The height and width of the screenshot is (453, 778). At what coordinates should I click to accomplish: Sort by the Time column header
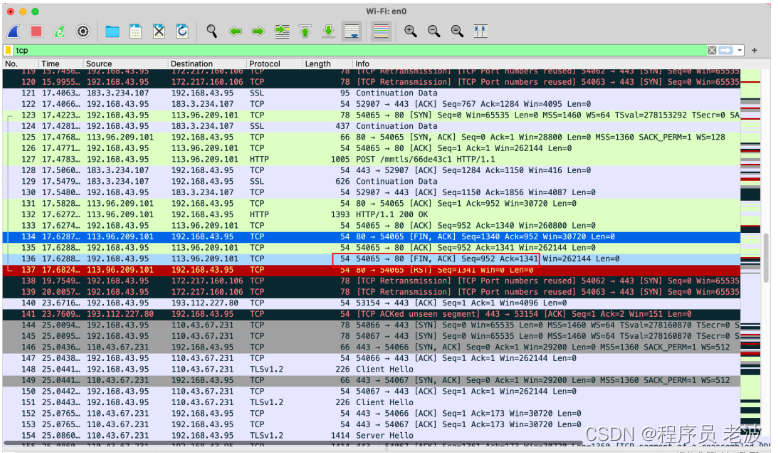point(61,64)
